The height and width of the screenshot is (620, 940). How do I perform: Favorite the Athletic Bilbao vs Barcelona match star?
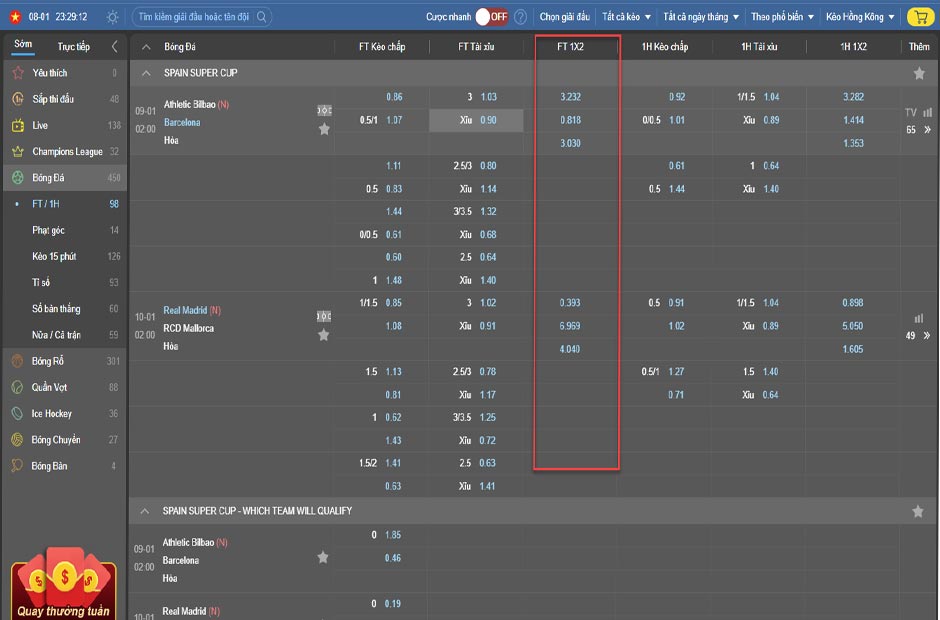pos(324,129)
